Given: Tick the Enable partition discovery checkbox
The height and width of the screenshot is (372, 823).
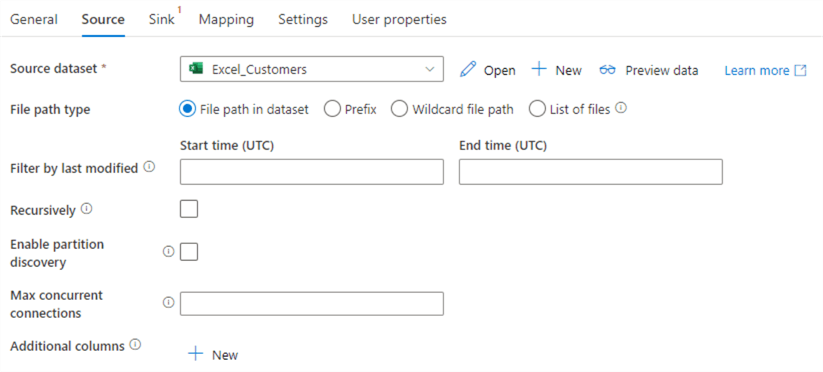Looking at the screenshot, I should [189, 252].
